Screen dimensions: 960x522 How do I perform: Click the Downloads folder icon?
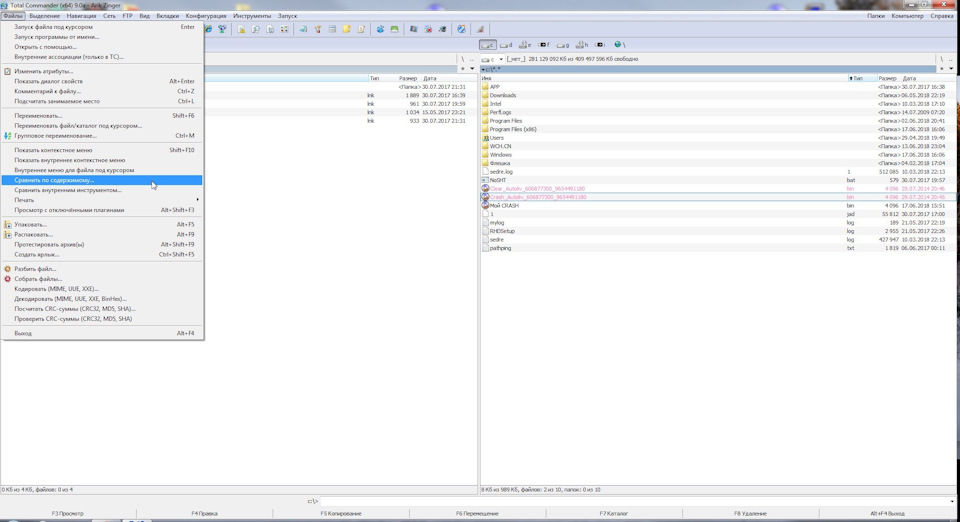(x=485, y=95)
